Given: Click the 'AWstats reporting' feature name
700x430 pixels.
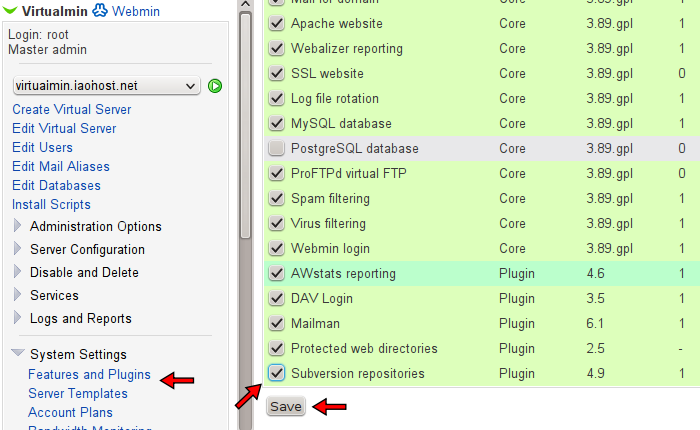Looking at the screenshot, I should 343,274.
